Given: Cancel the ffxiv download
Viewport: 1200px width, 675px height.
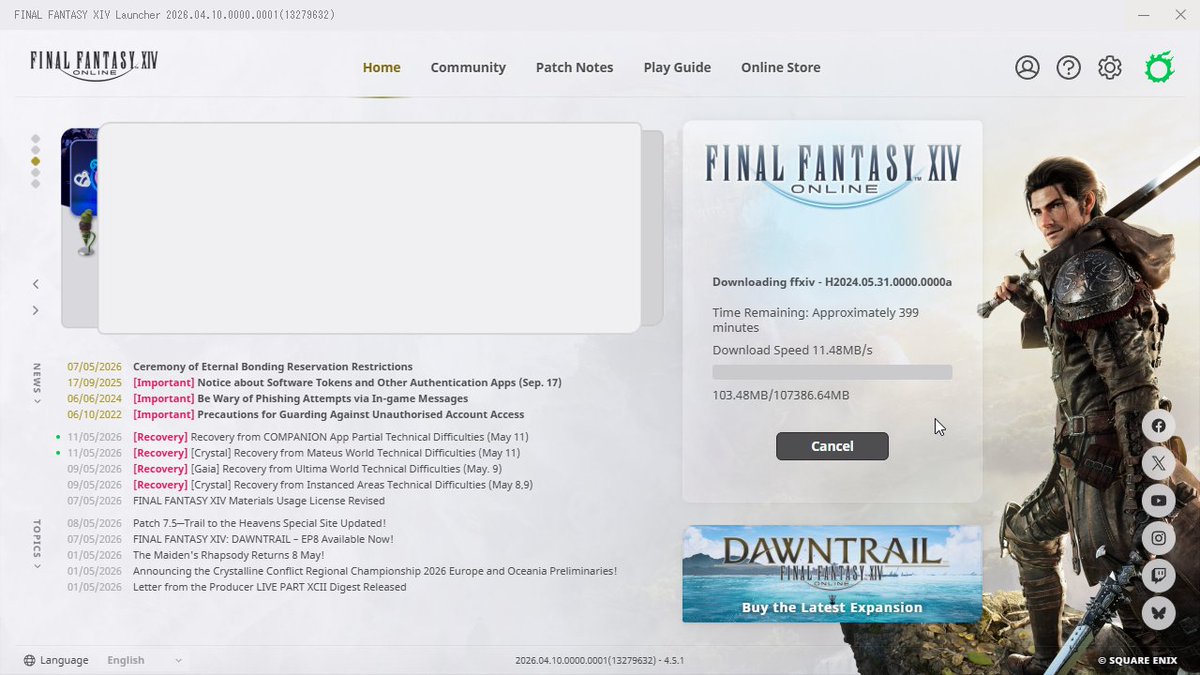Looking at the screenshot, I should (x=832, y=446).
